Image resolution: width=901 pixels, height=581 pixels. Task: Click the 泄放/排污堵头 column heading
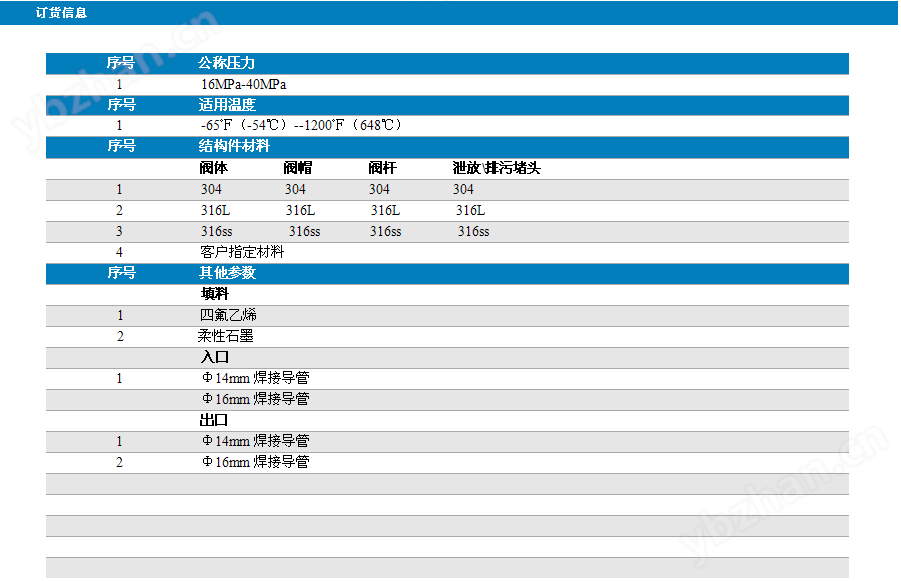click(496, 168)
